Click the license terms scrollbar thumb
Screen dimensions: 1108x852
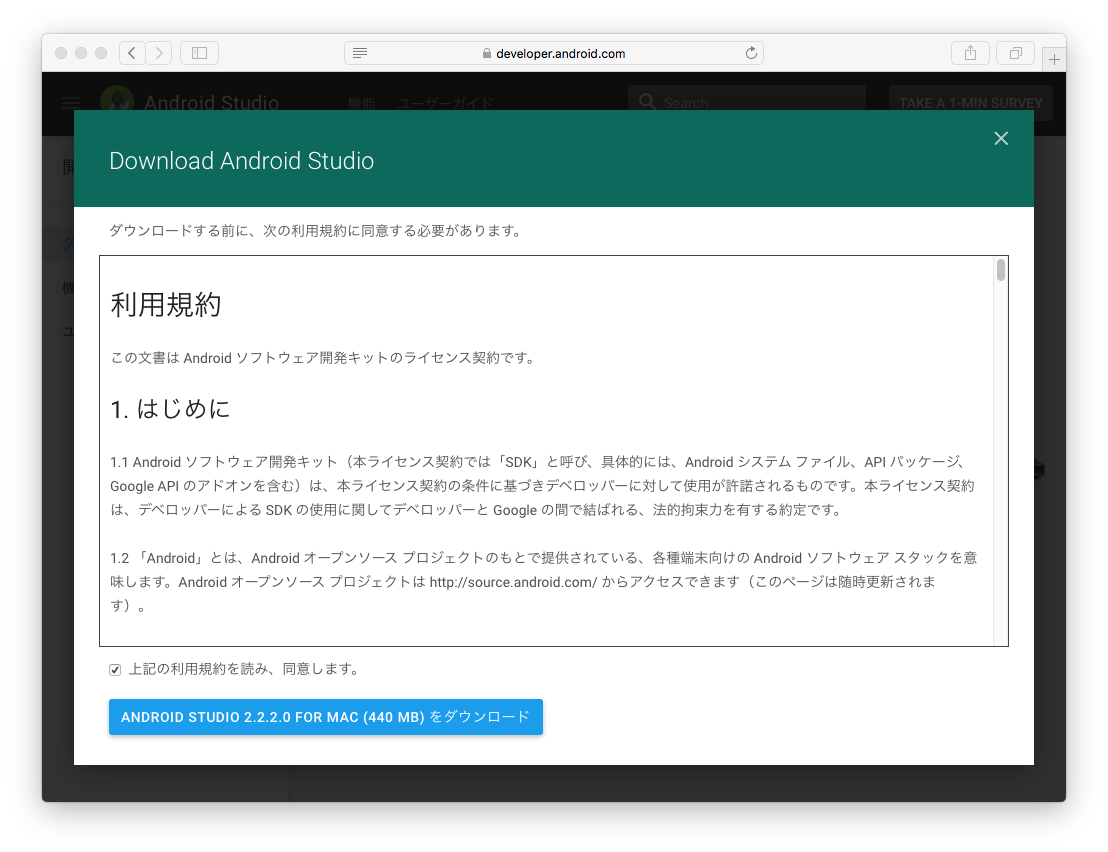[x=1001, y=270]
